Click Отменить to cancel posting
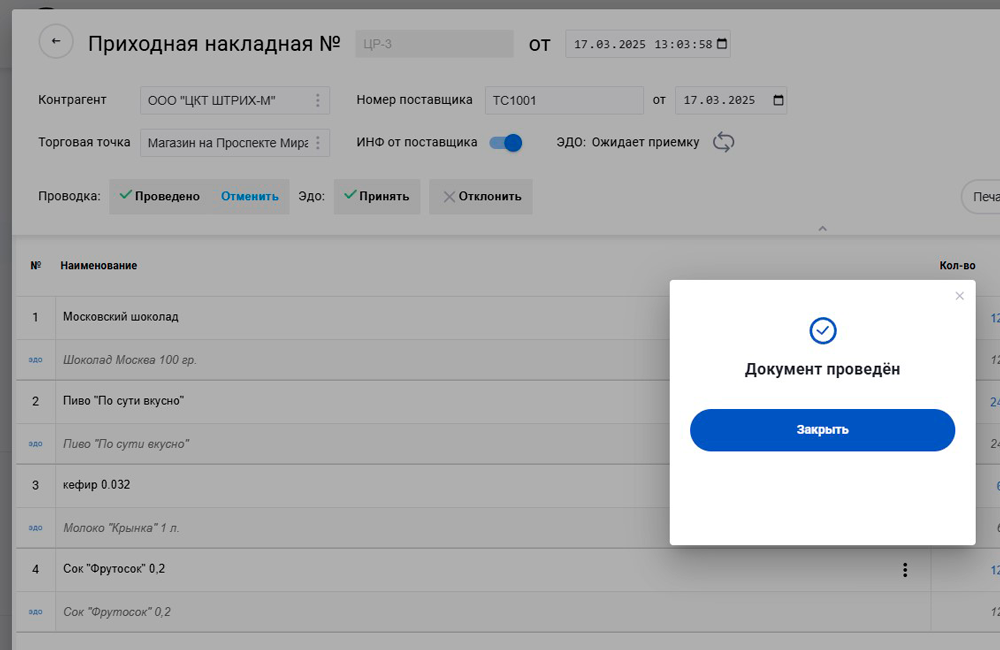 pyautogui.click(x=249, y=196)
